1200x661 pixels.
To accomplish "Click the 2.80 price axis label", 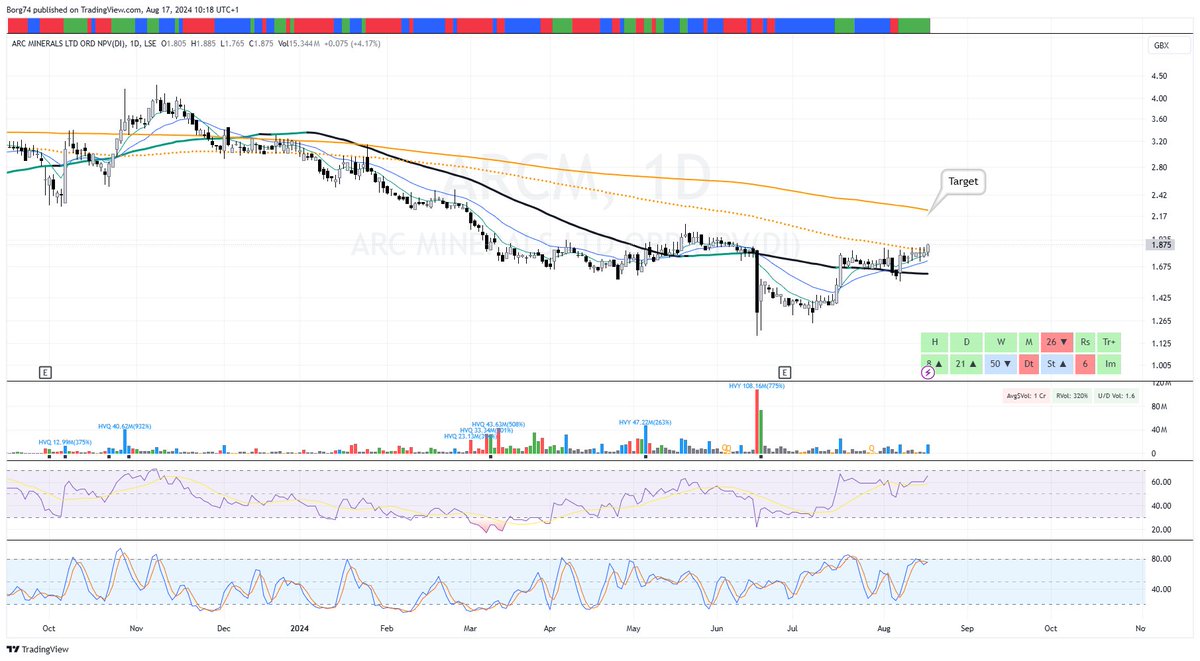I will pos(1160,168).
